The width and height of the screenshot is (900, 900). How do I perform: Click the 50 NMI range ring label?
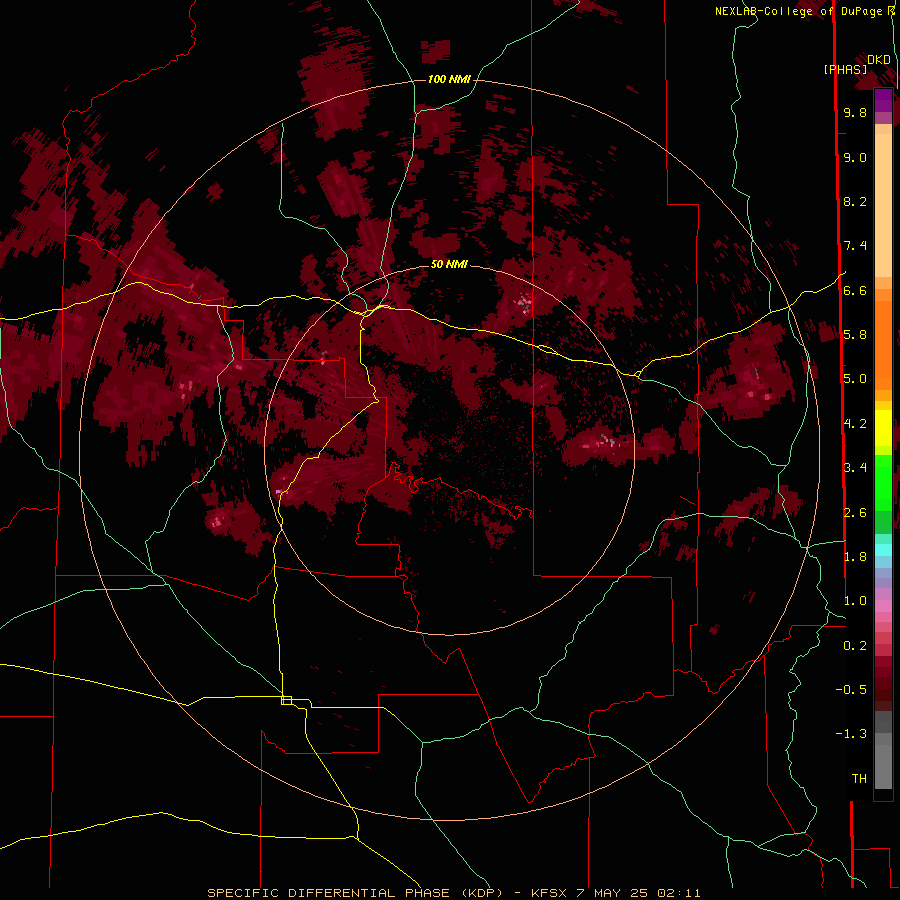point(449,264)
